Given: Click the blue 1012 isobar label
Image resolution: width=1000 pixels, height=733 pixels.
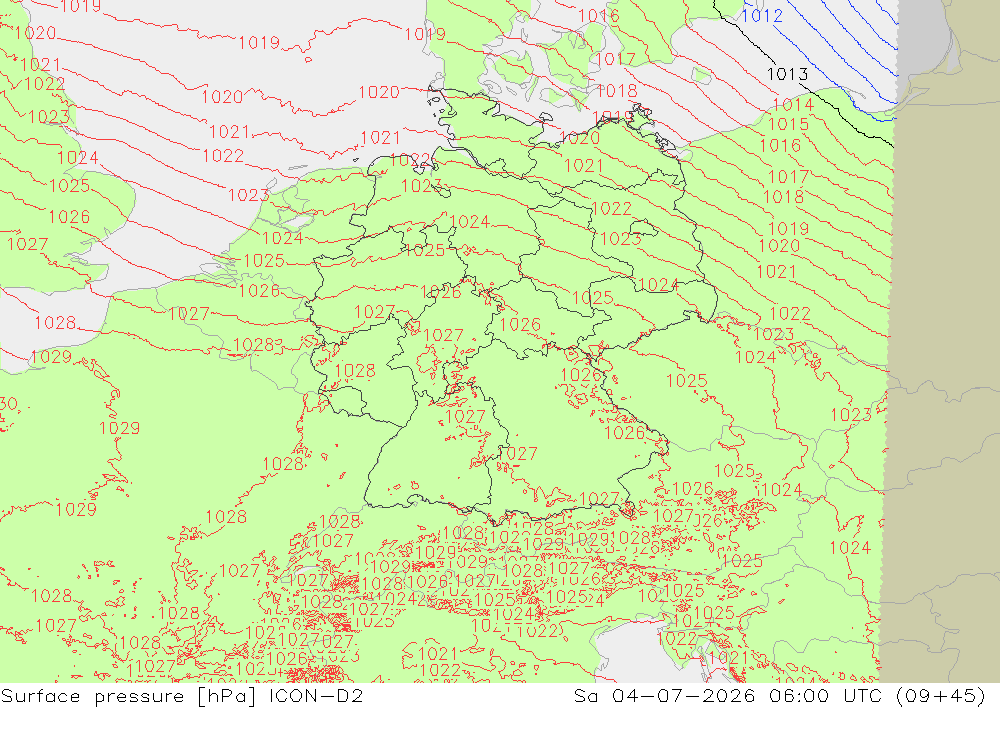Looking at the screenshot, I should click(x=762, y=16).
